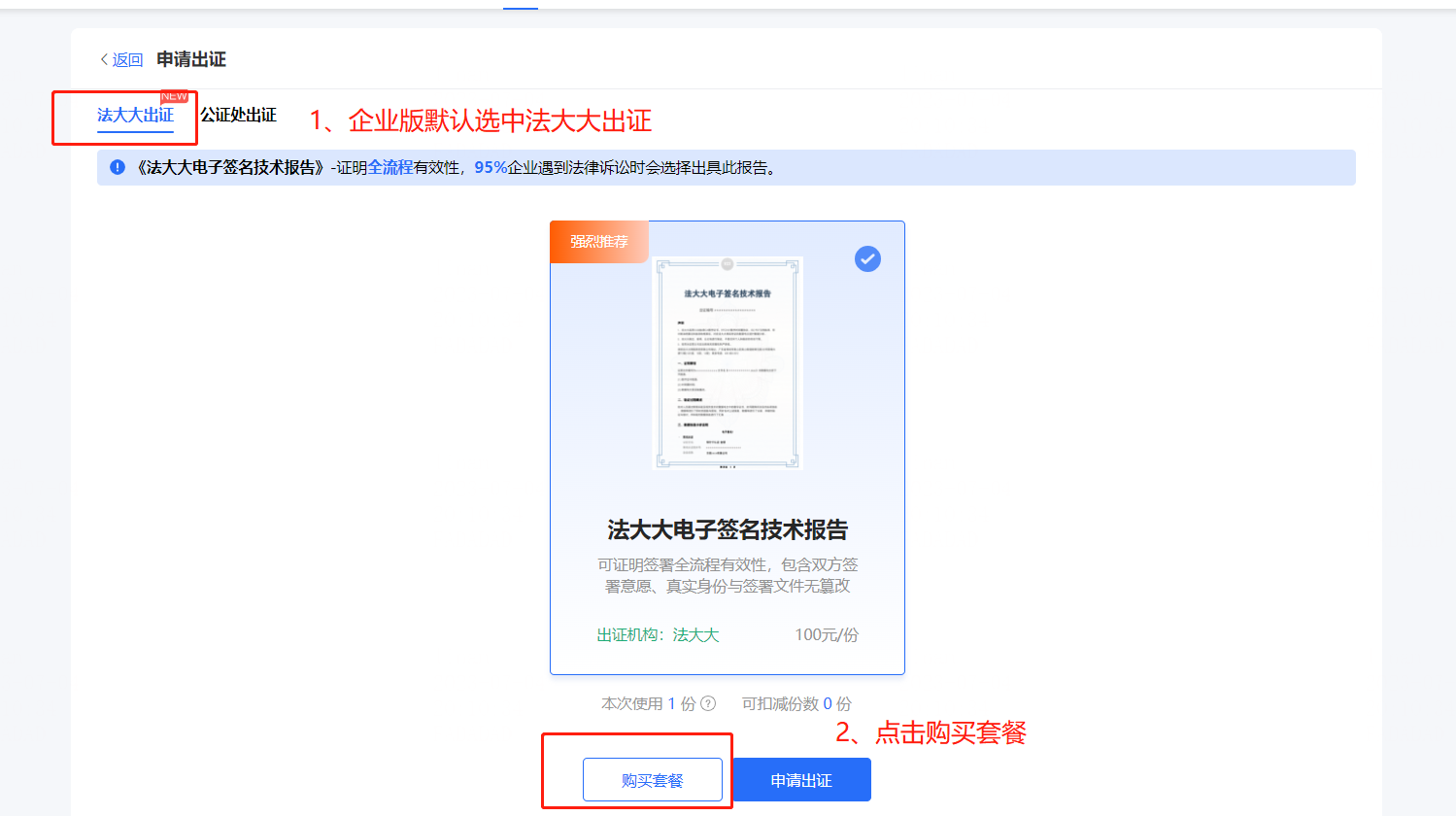Click the 100元/份 price text
1456x816 pixels.
click(827, 634)
